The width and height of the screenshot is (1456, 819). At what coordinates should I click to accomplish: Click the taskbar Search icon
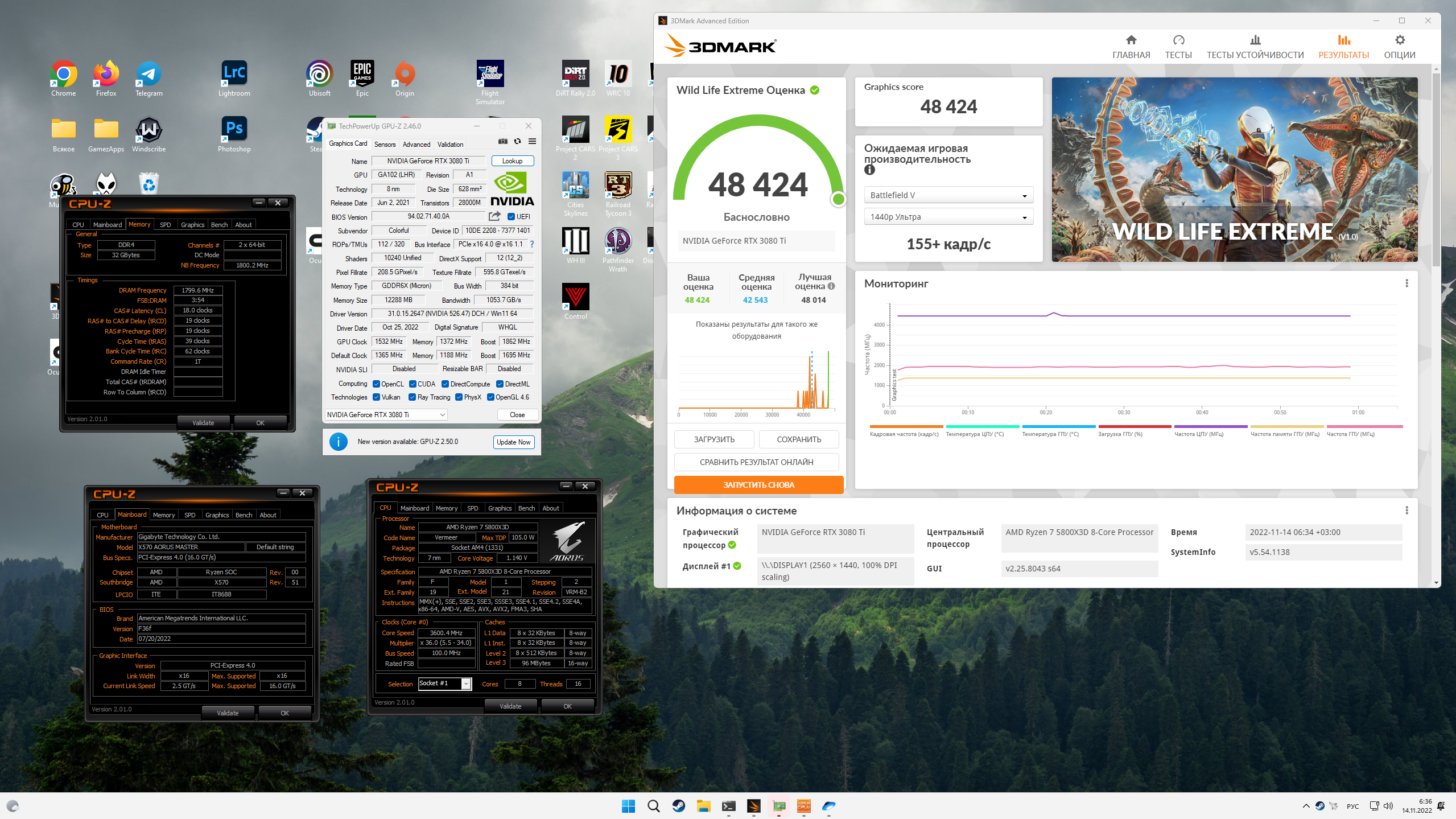[653, 806]
